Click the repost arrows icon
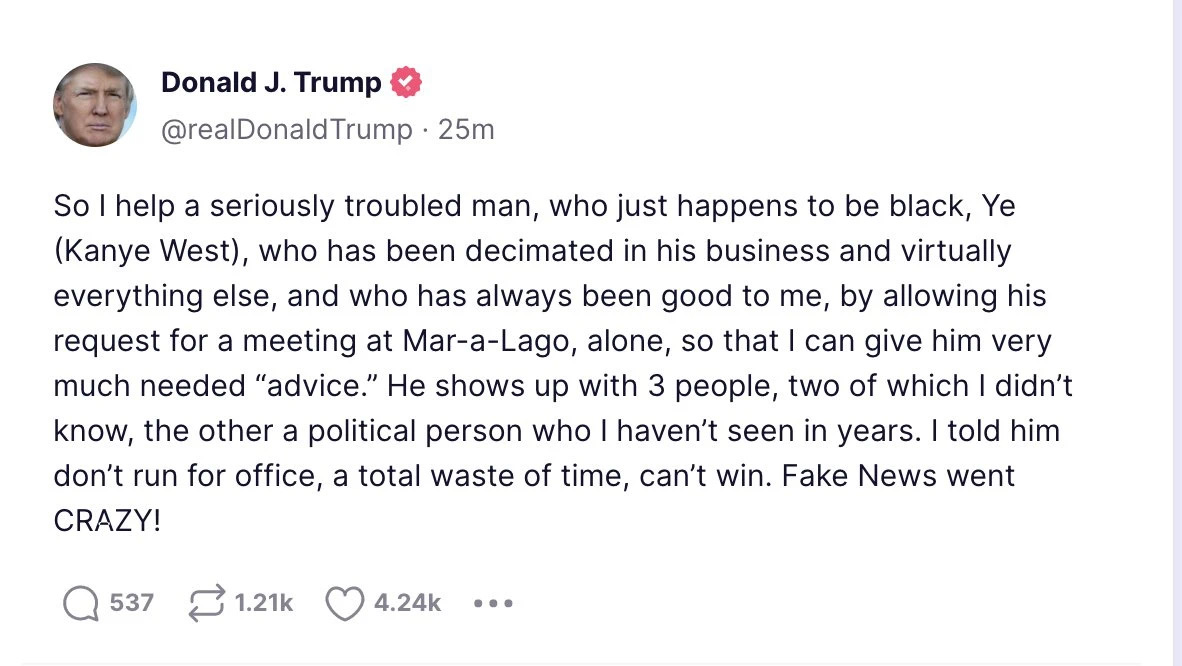The image size is (1182, 666). tap(206, 603)
